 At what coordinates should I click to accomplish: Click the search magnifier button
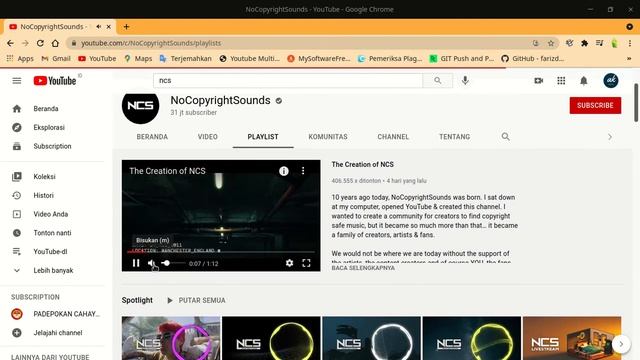438,81
